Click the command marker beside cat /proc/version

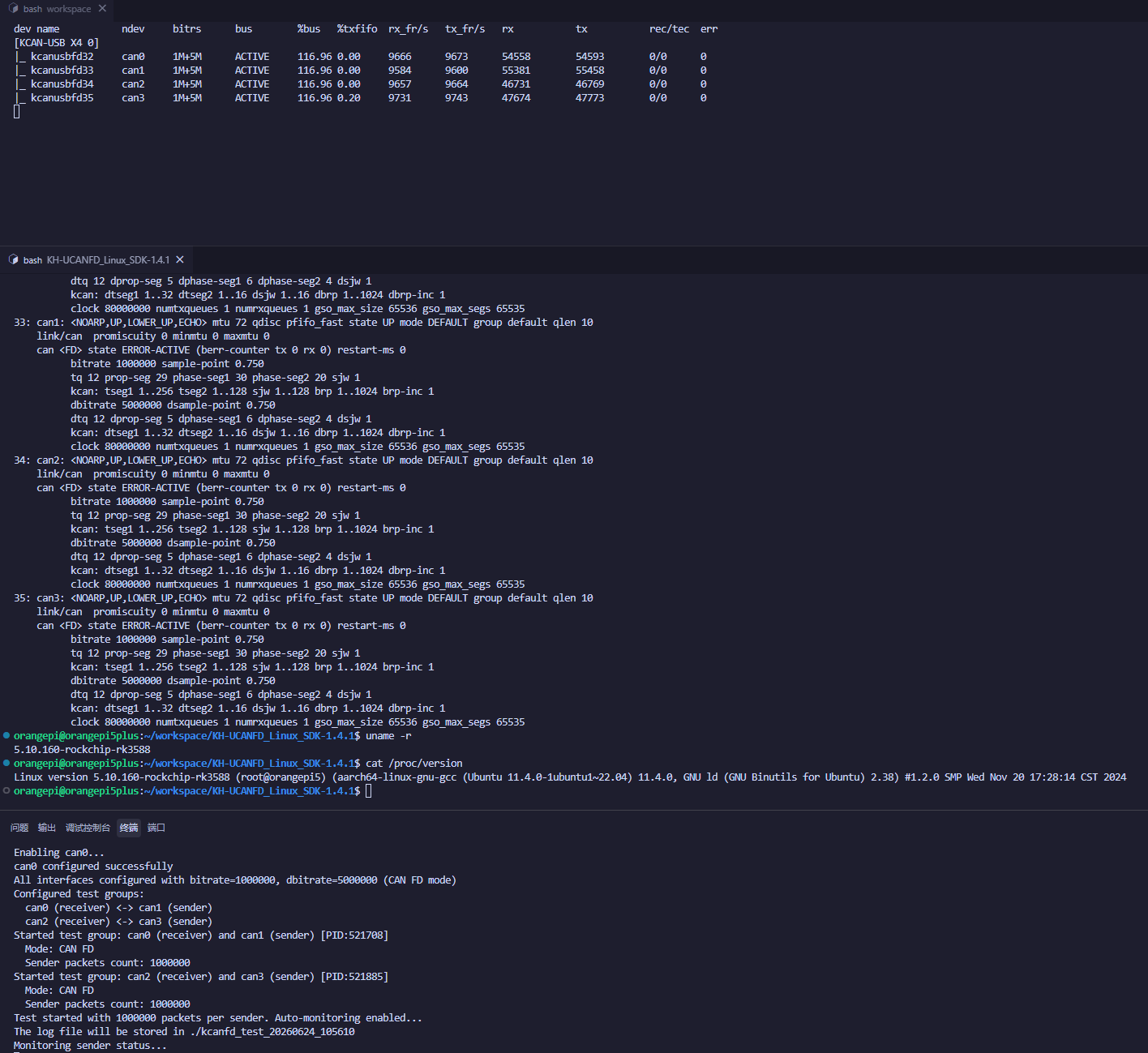click(6, 763)
